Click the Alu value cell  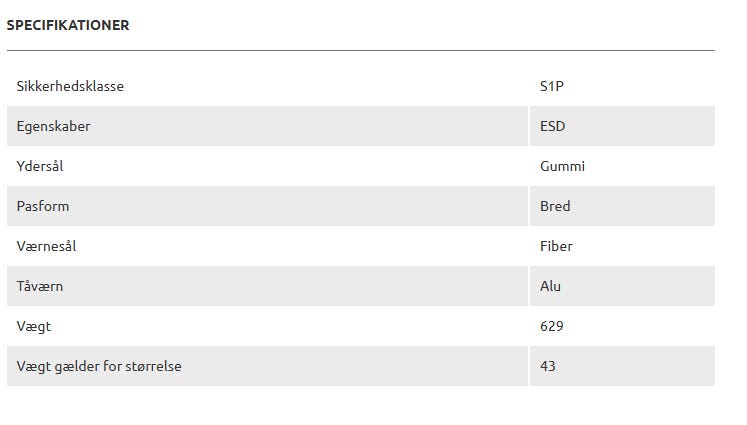tap(550, 286)
